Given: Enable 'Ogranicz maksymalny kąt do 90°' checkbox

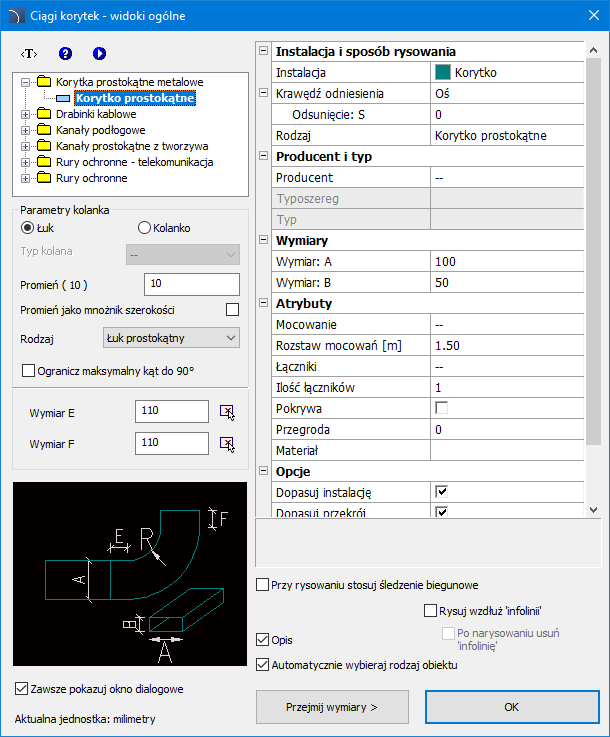Looking at the screenshot, I should tap(28, 371).
